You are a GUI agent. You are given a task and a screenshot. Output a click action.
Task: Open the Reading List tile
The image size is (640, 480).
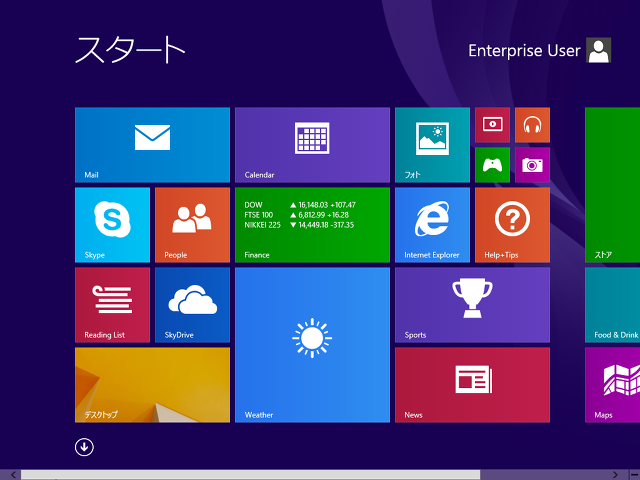click(x=112, y=305)
